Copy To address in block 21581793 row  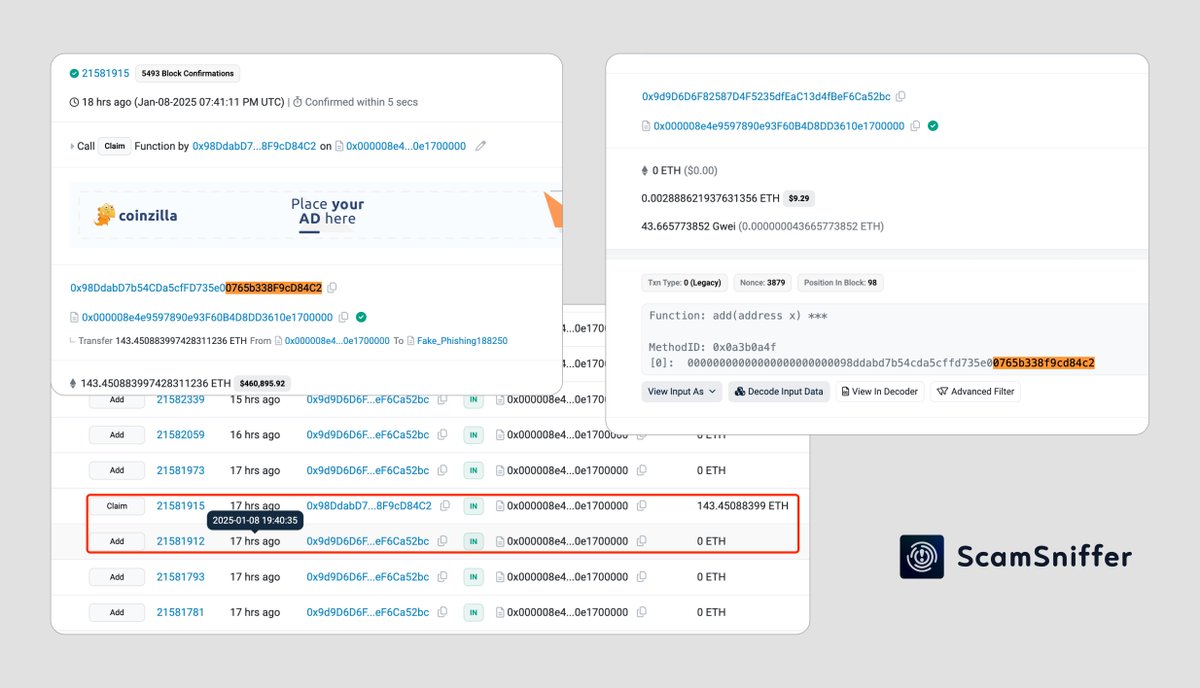point(642,577)
